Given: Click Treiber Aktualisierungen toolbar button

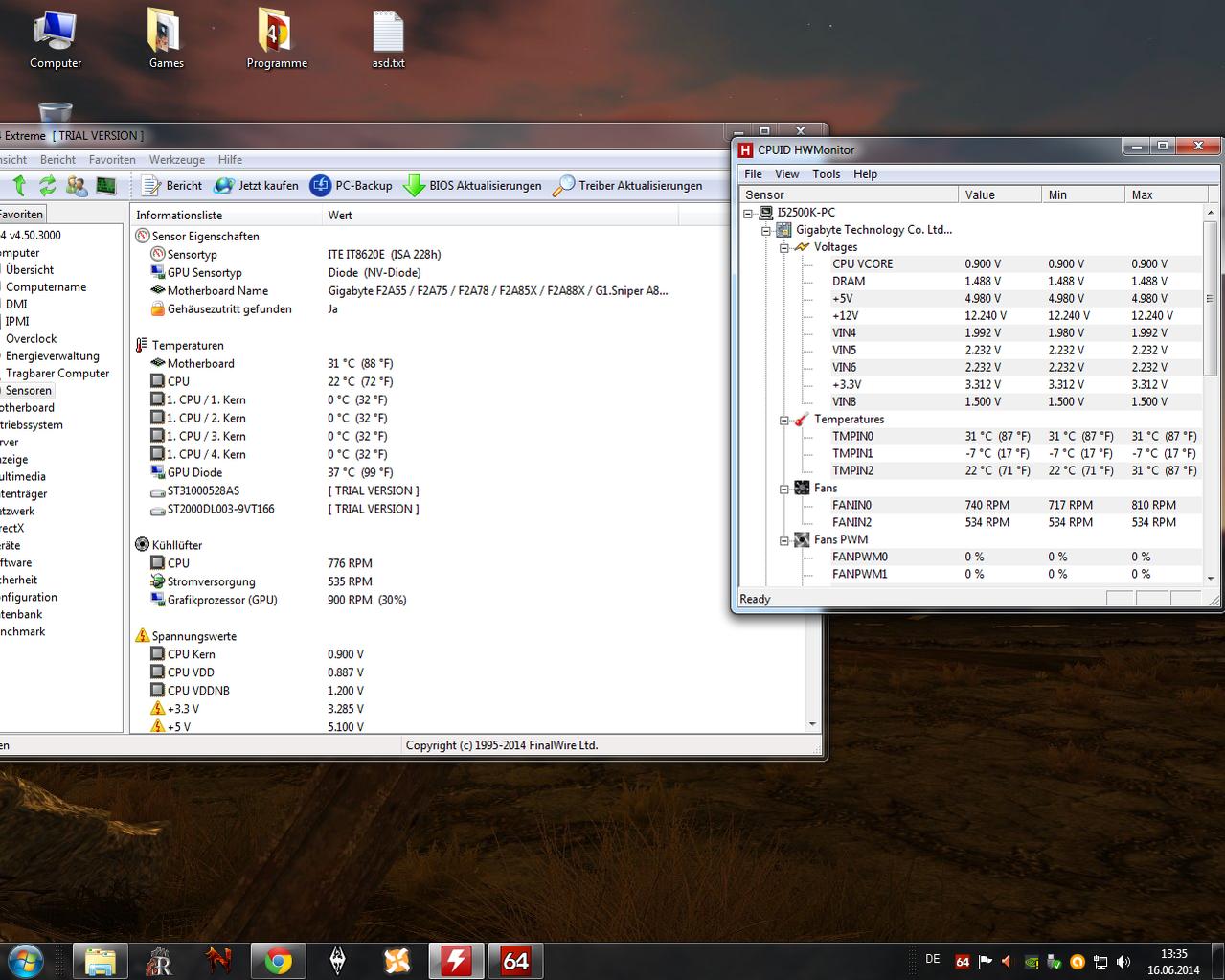Looking at the screenshot, I should [627, 185].
